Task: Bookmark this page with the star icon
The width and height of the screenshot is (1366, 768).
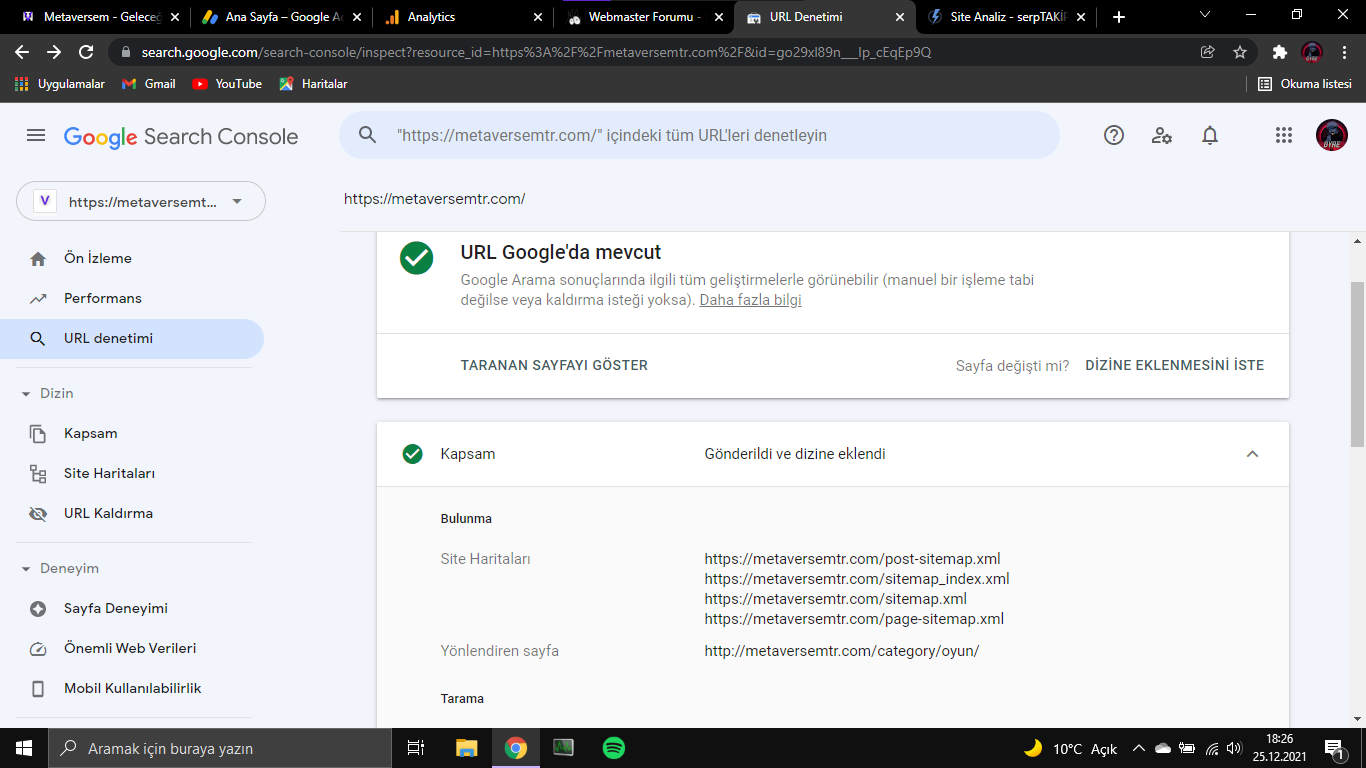Action: click(x=1240, y=52)
